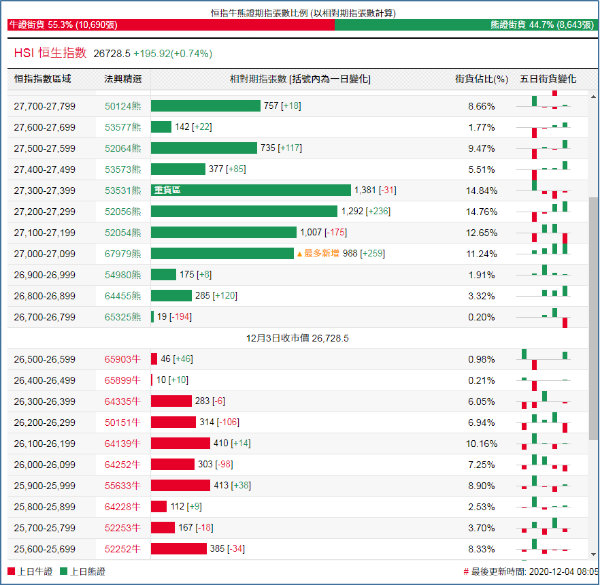Click the green bar for 27,200-27,299
Screen dimensions: 600x585
tap(244, 211)
